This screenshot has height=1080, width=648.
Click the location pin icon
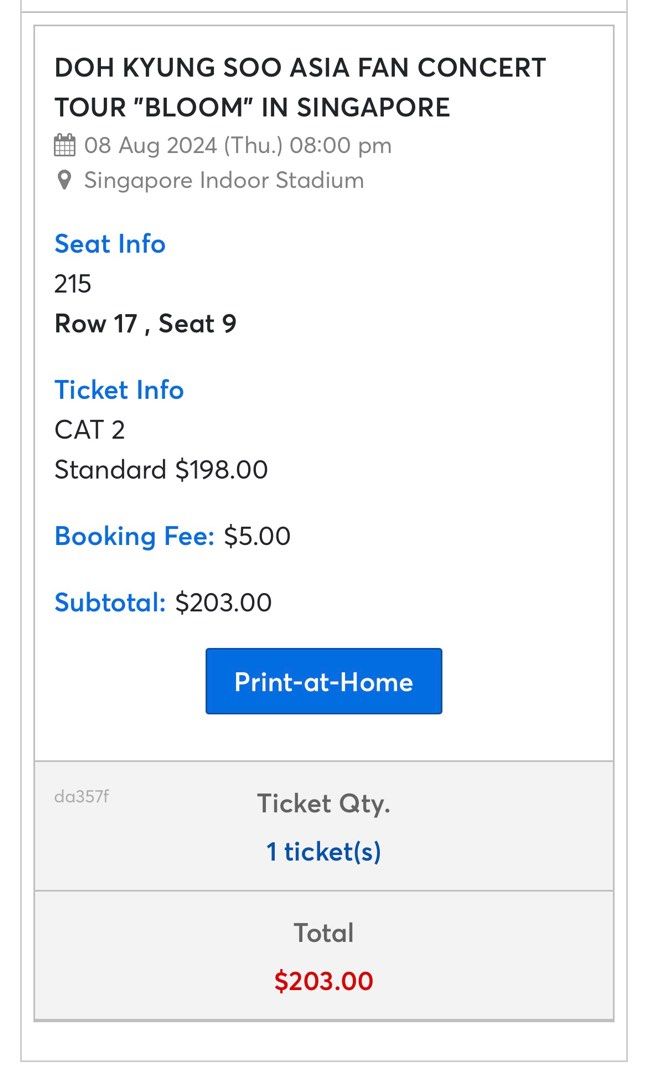(64, 181)
